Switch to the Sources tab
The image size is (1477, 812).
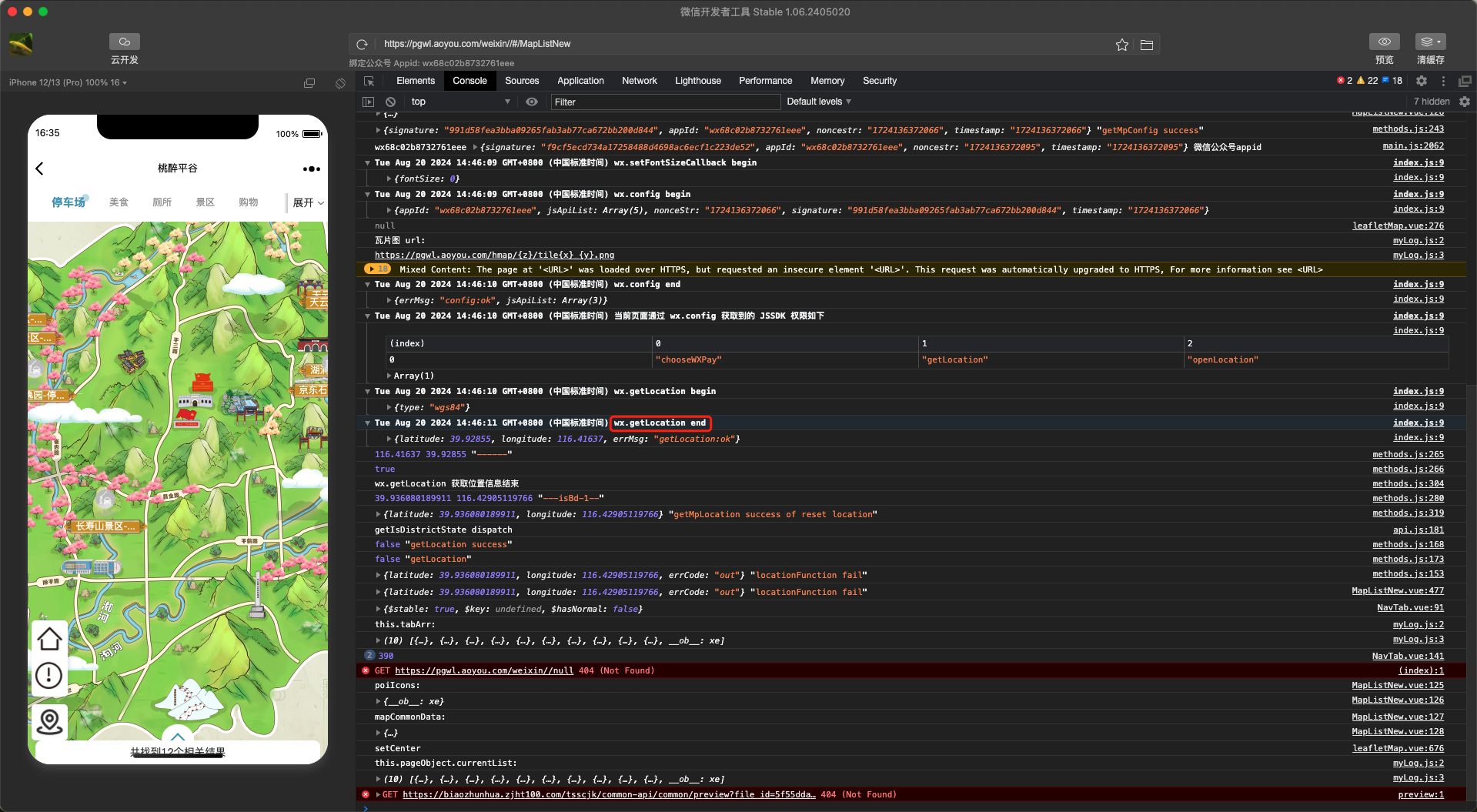[522, 81]
